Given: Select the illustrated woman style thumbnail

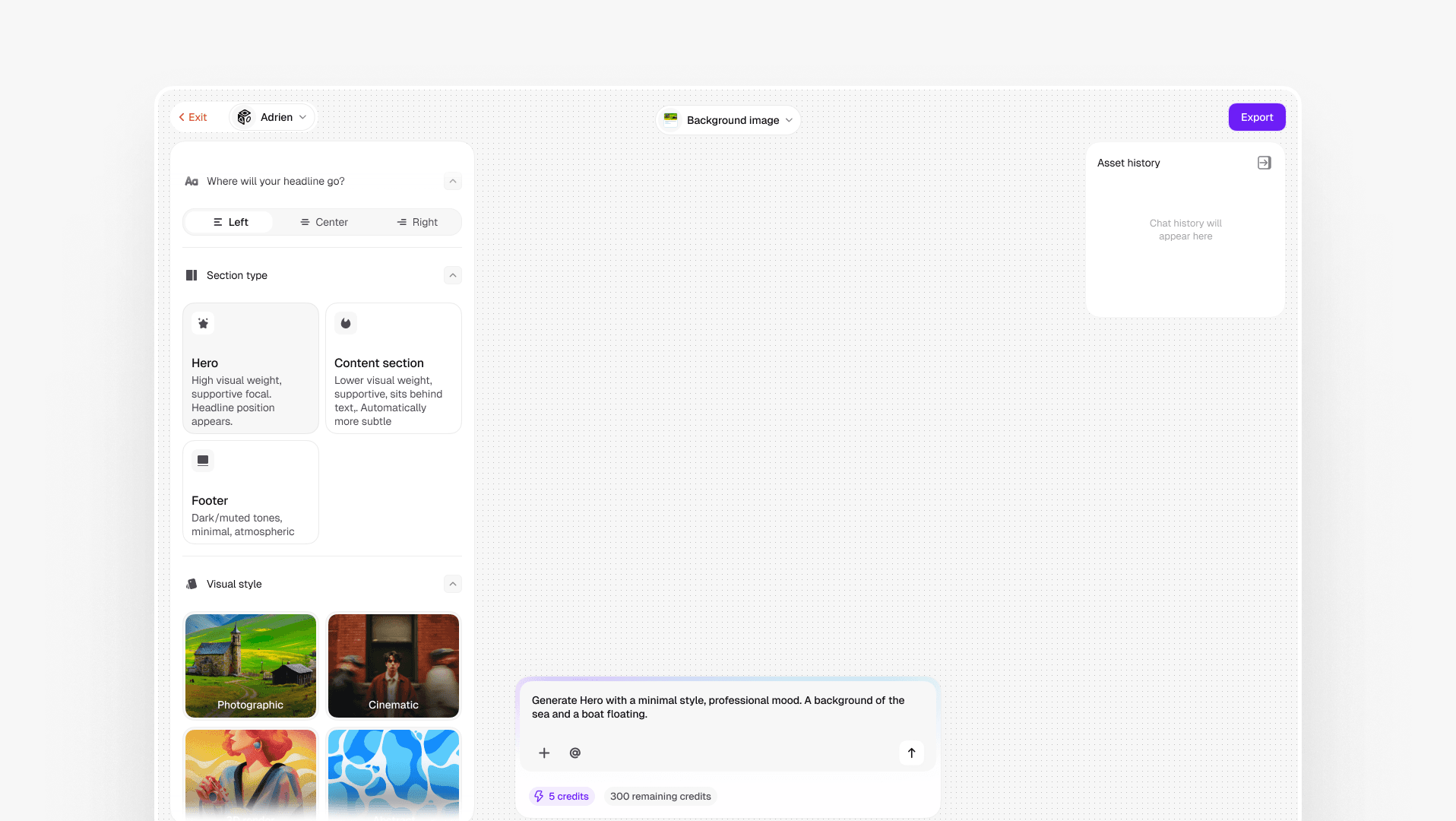Looking at the screenshot, I should pyautogui.click(x=251, y=775).
